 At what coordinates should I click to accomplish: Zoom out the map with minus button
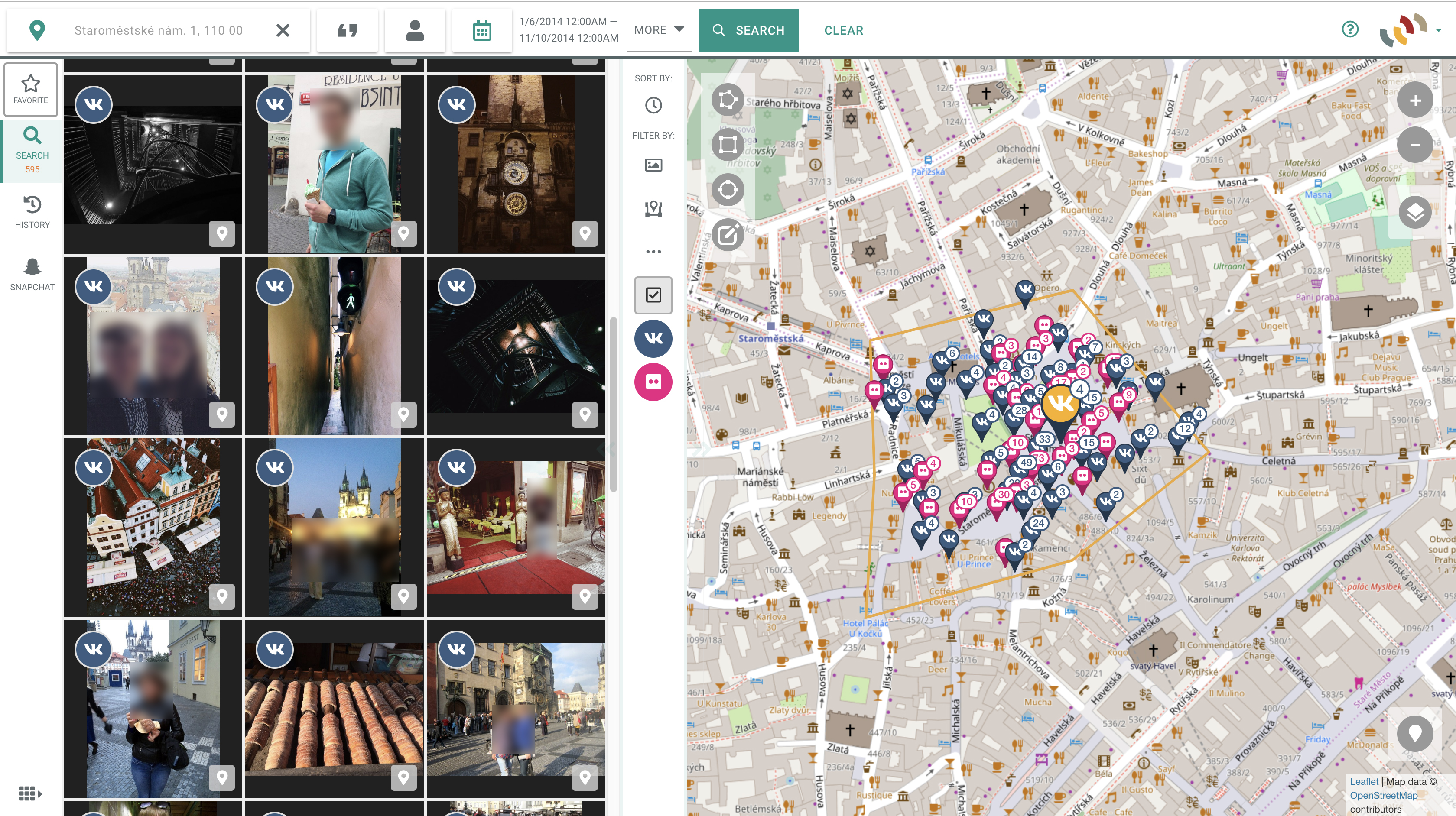pos(1415,145)
